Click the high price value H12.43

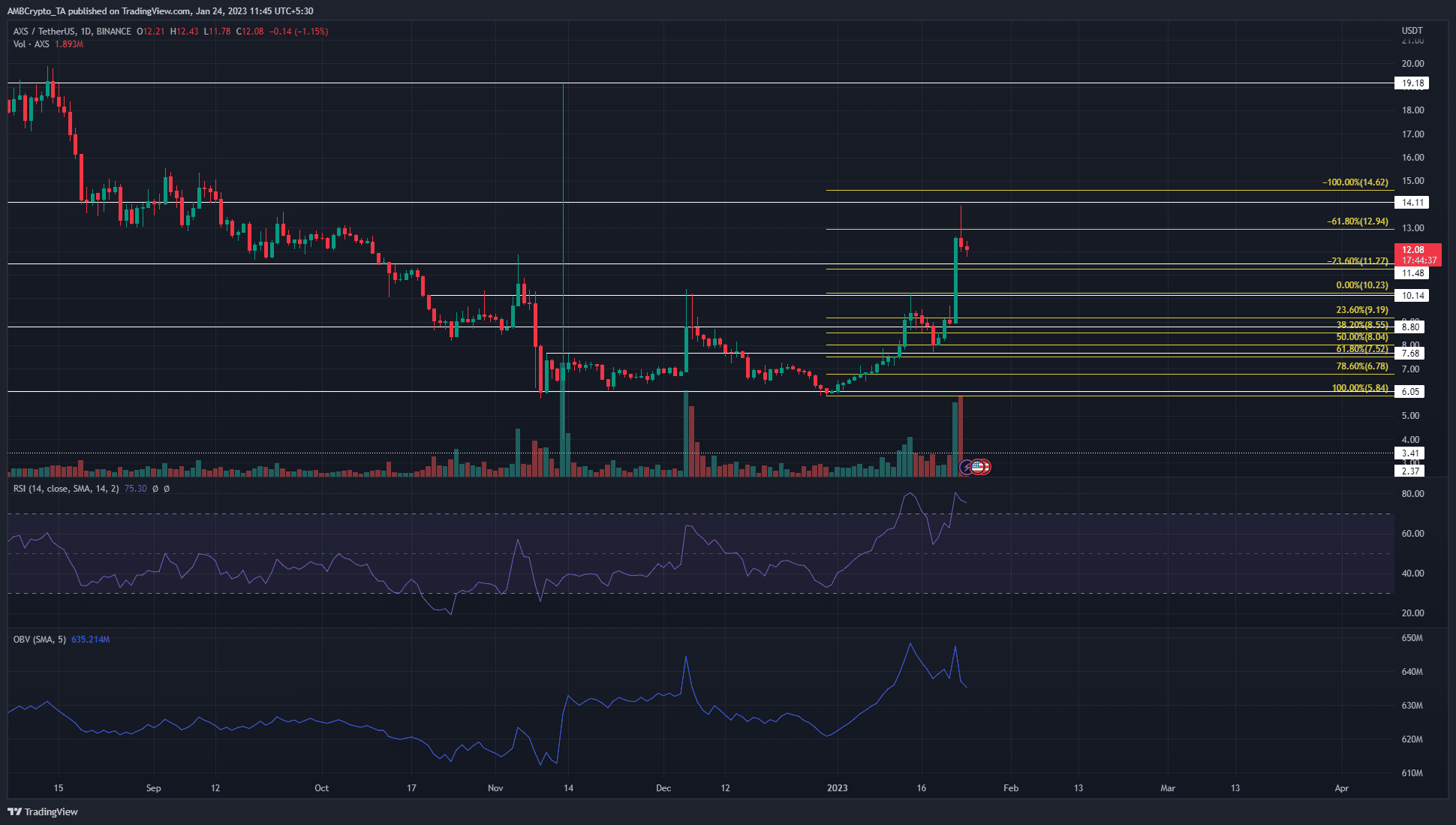[x=185, y=32]
